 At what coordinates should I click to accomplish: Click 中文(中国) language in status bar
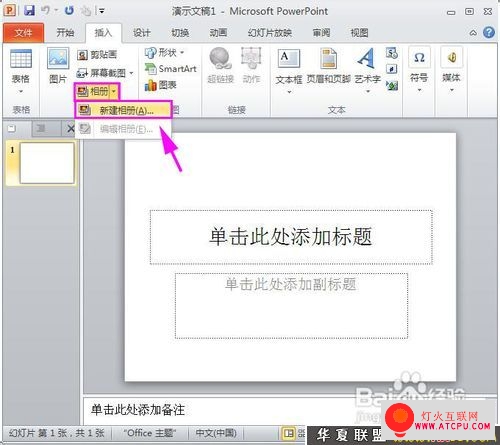pos(216,433)
